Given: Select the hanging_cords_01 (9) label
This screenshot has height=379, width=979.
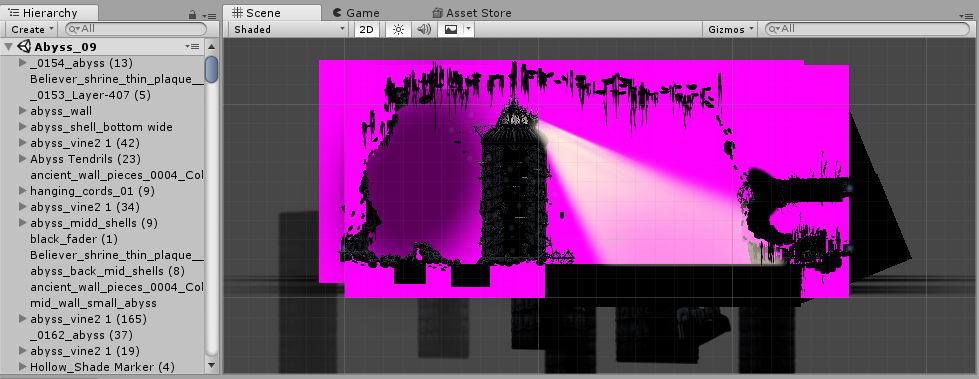Looking at the screenshot, I should point(92,190).
